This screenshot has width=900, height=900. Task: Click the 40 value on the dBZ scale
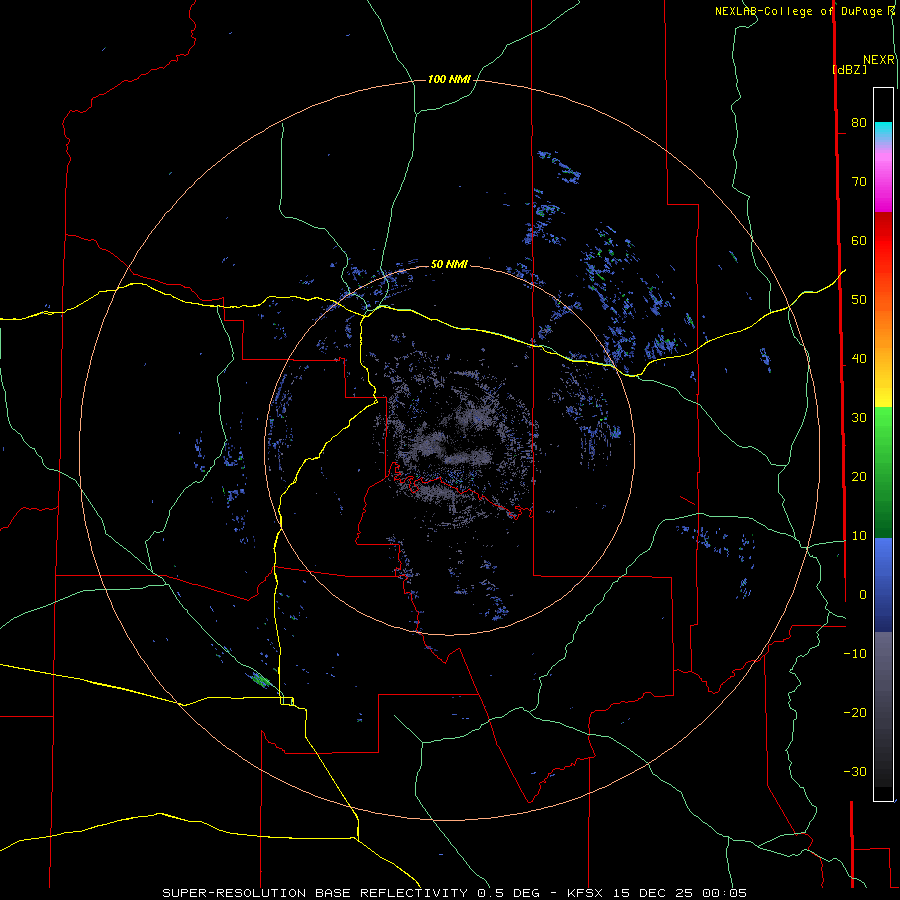[x=859, y=359]
